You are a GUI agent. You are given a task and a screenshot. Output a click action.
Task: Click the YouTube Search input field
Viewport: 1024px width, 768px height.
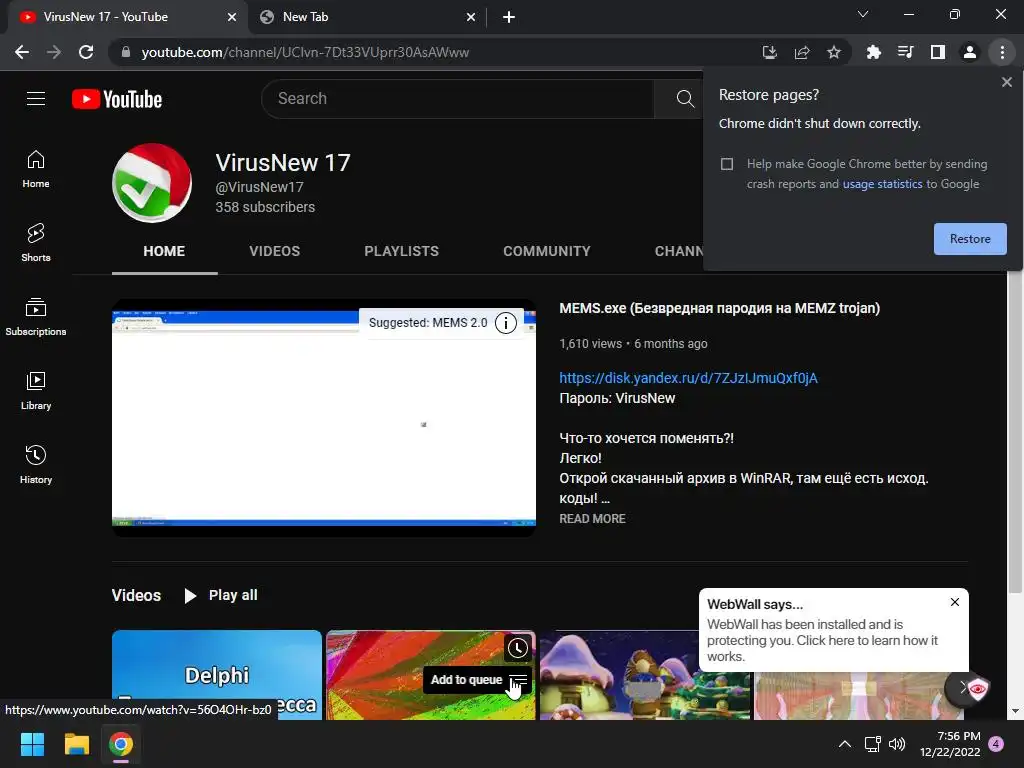tap(457, 99)
